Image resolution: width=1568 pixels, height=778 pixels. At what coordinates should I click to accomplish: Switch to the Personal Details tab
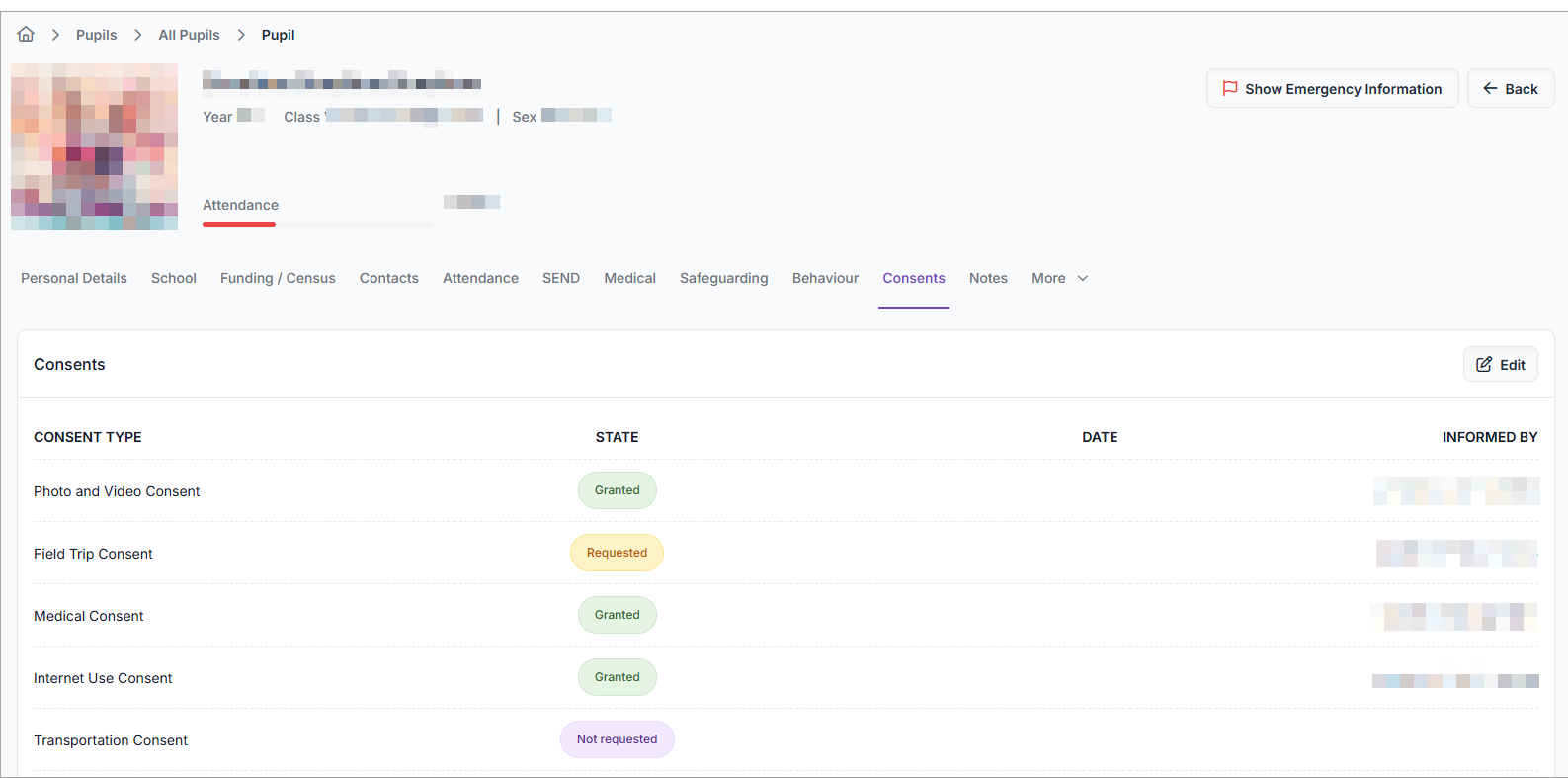pos(74,279)
